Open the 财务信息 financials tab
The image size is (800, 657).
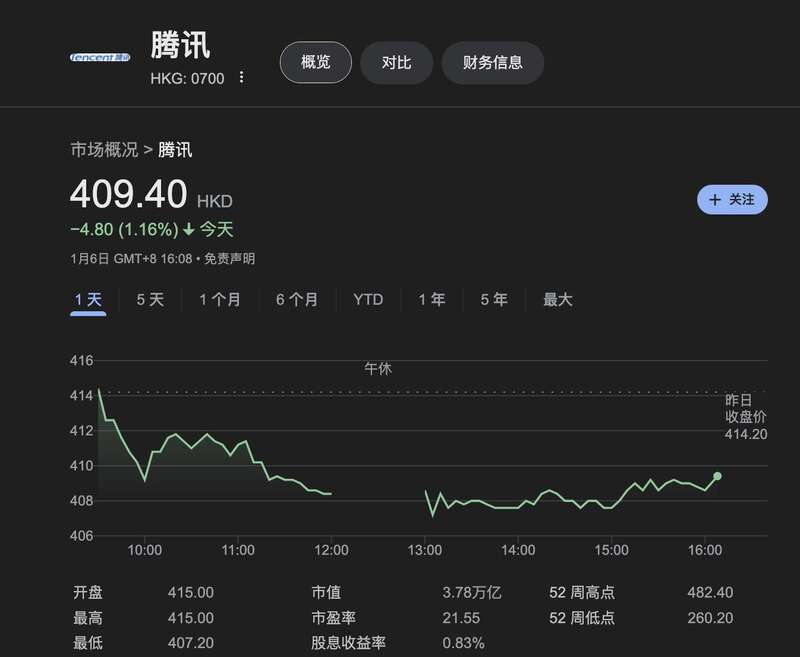tap(492, 63)
